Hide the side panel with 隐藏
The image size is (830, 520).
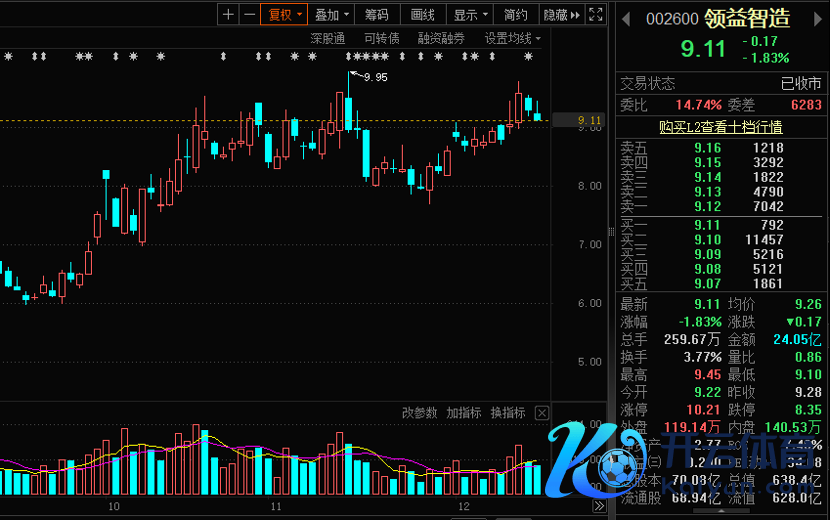click(x=560, y=14)
